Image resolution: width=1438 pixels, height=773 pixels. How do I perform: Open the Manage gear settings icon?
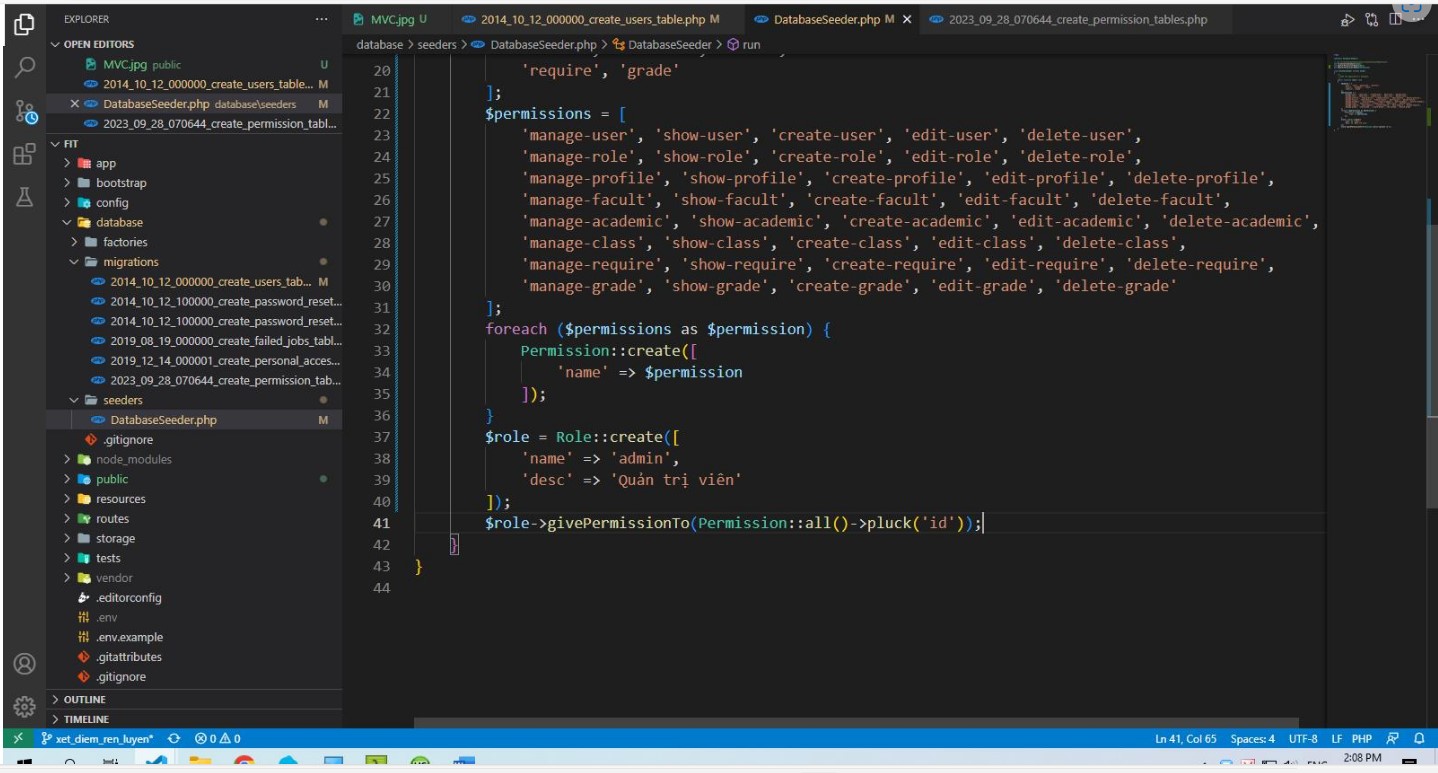[x=25, y=706]
